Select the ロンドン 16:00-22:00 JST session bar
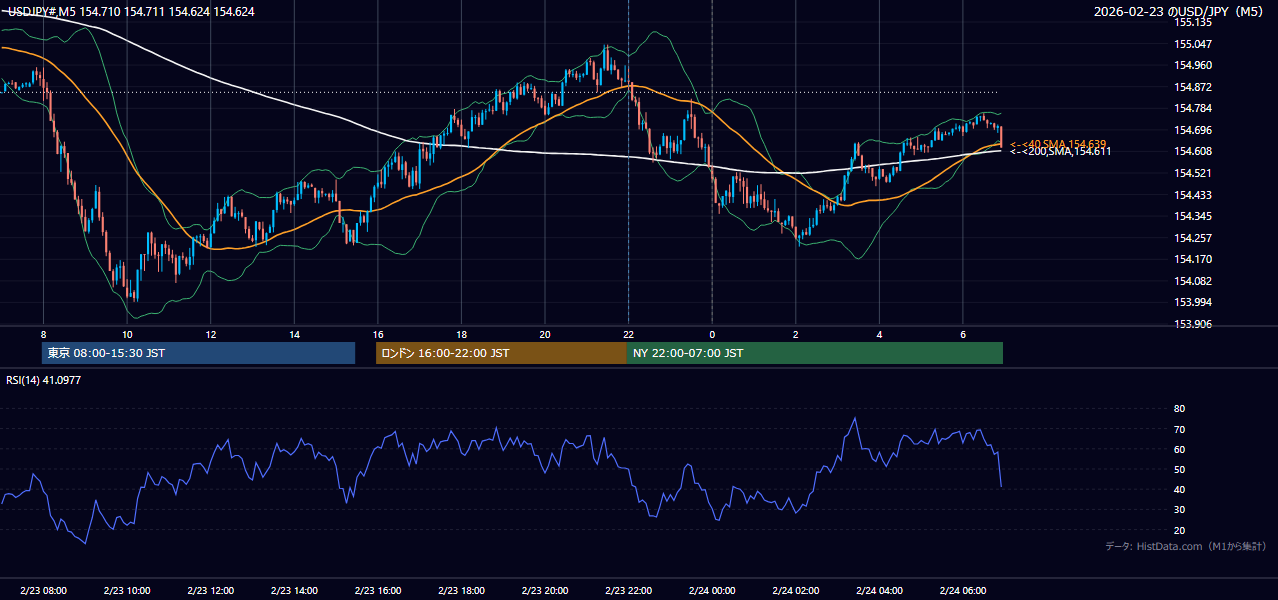Screen dimensions: 1278x600 (501, 353)
